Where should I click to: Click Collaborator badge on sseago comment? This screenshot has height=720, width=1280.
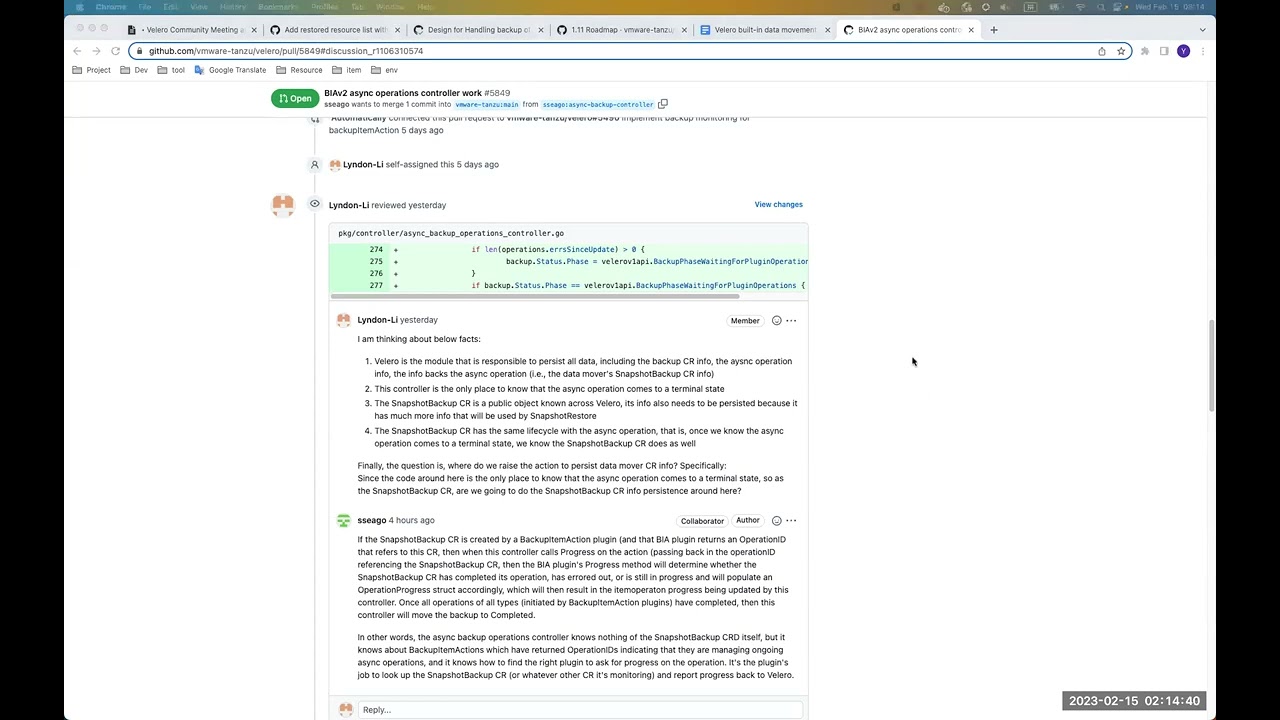tap(702, 521)
